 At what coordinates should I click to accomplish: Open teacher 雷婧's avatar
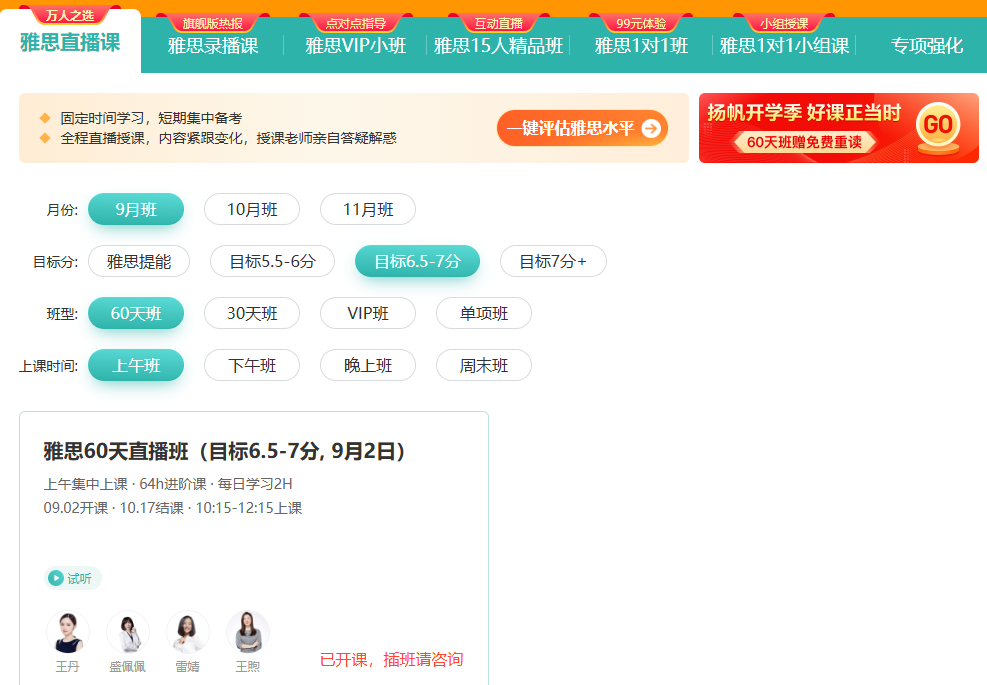(188, 632)
